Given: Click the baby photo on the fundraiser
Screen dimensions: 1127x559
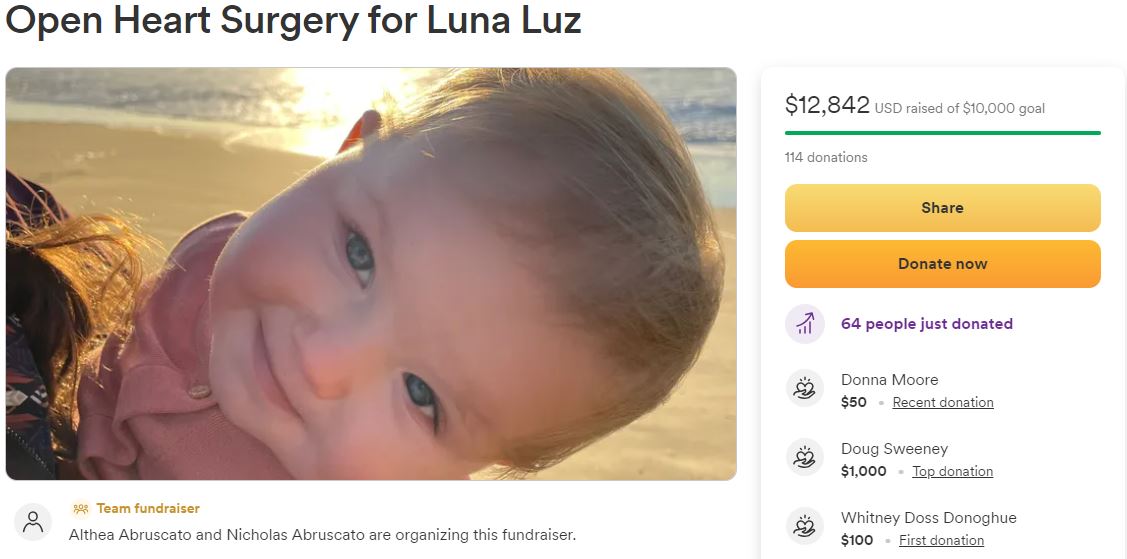Looking at the screenshot, I should click(x=371, y=274).
